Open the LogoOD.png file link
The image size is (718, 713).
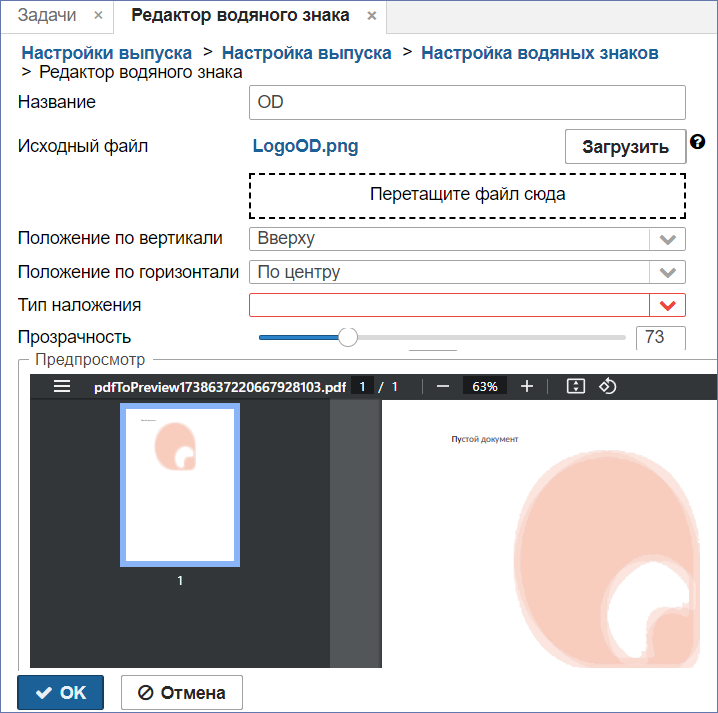point(305,146)
